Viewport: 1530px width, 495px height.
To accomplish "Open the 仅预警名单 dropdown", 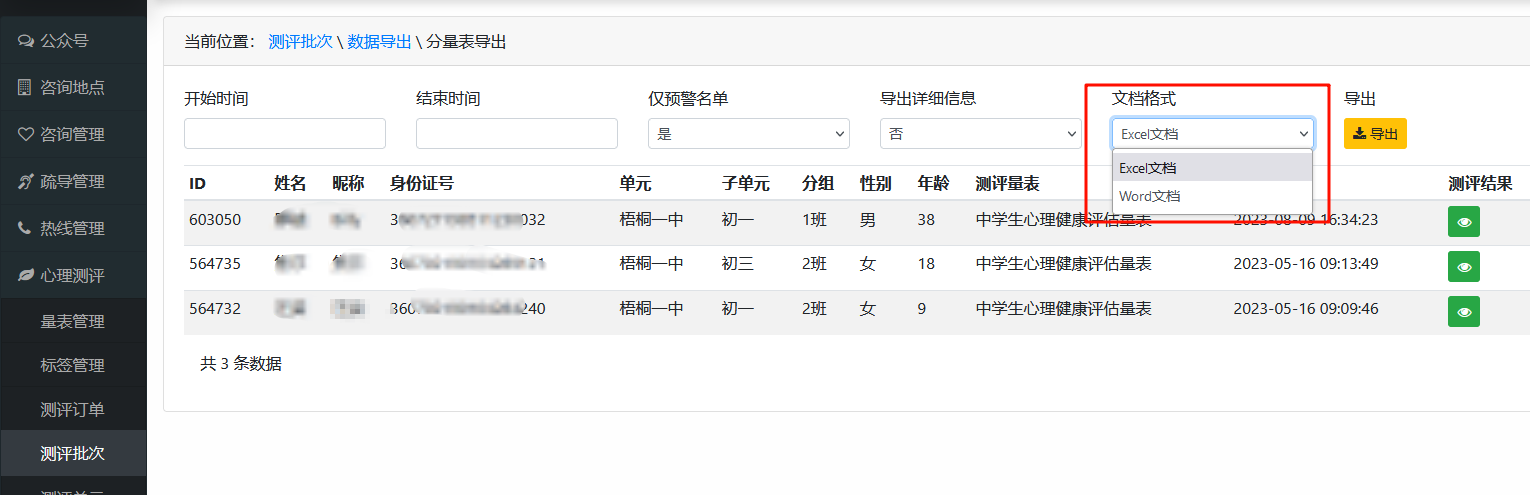I will [749, 134].
